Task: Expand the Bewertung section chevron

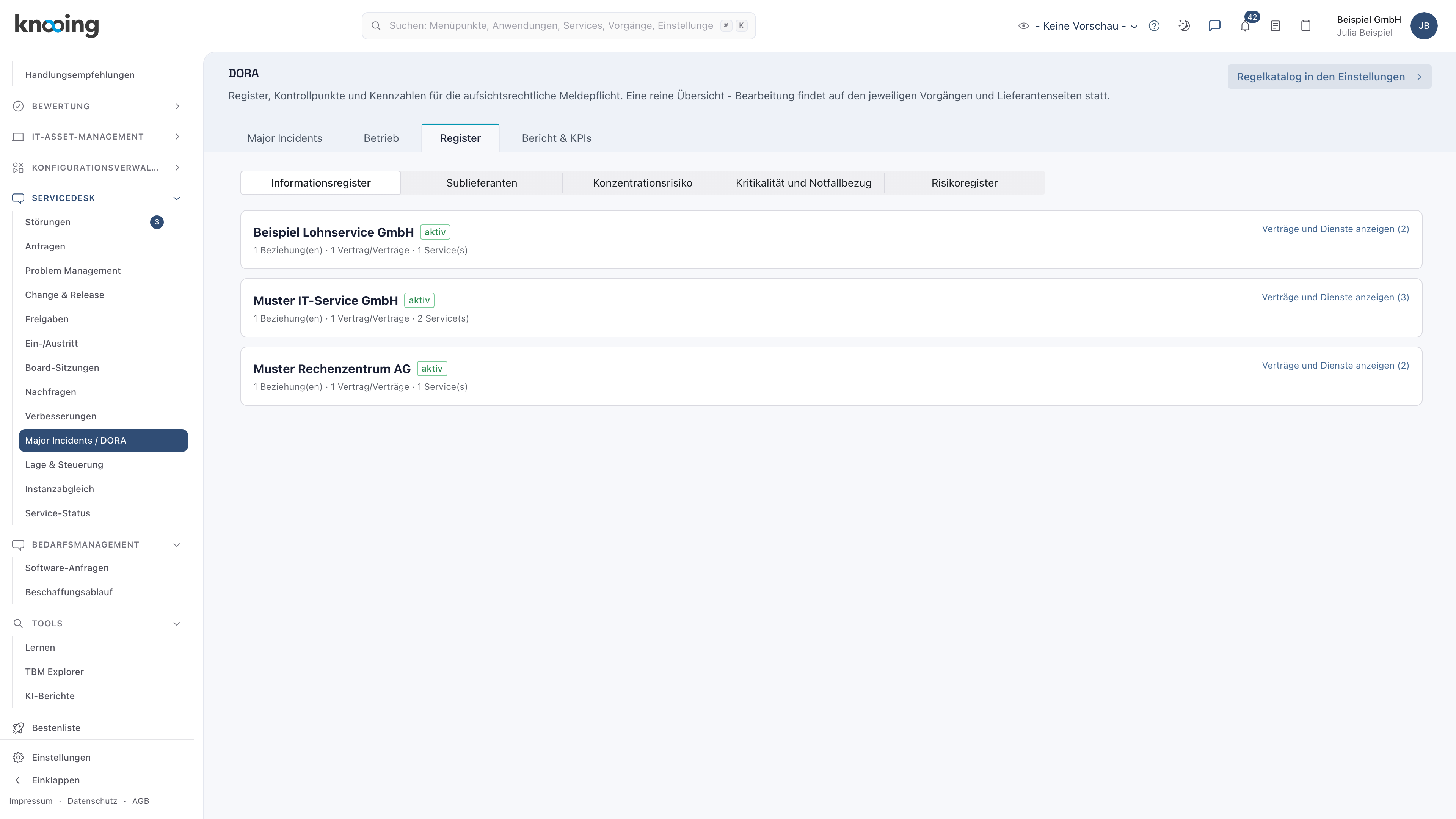Action: [177, 106]
